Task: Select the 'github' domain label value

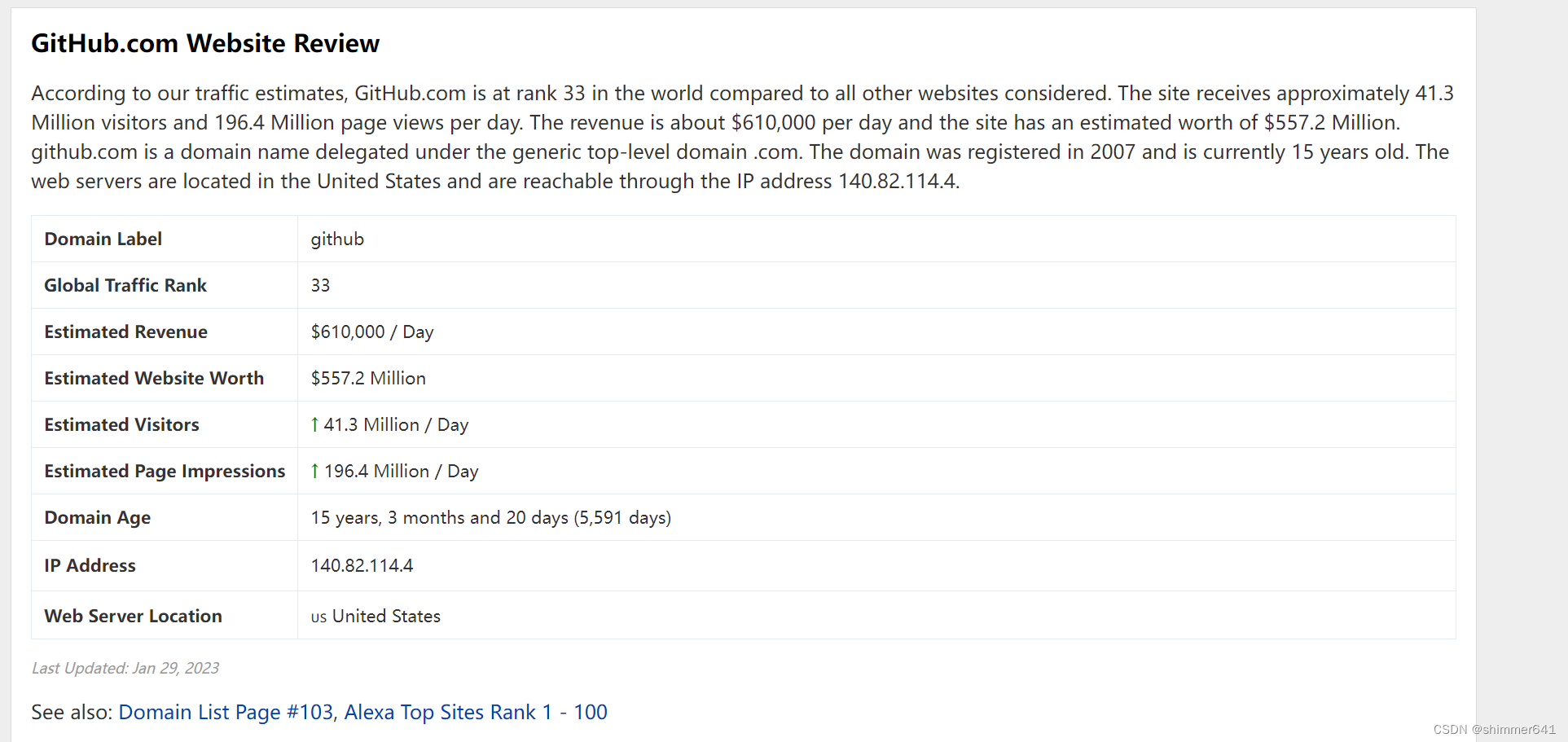Action: tap(337, 239)
